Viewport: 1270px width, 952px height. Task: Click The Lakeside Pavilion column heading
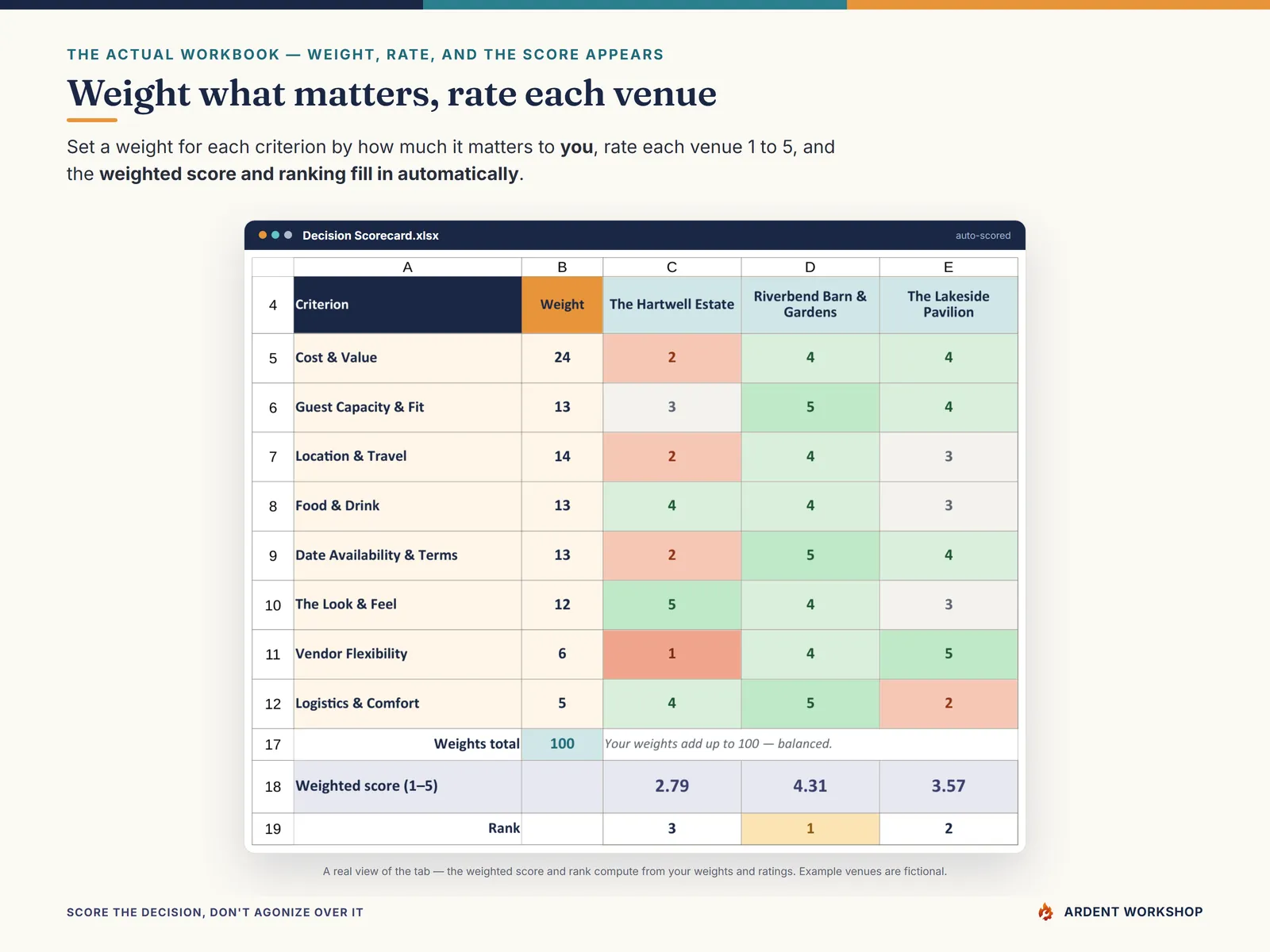coord(949,305)
